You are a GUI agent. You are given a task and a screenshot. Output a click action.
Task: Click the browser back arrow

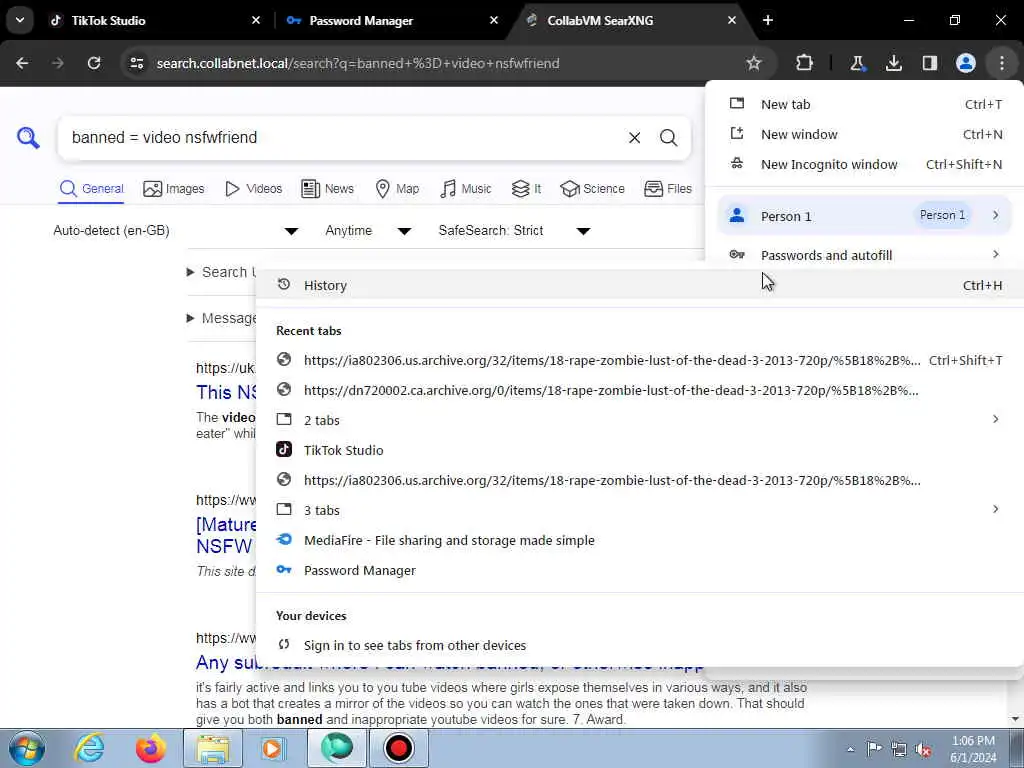coord(22,63)
